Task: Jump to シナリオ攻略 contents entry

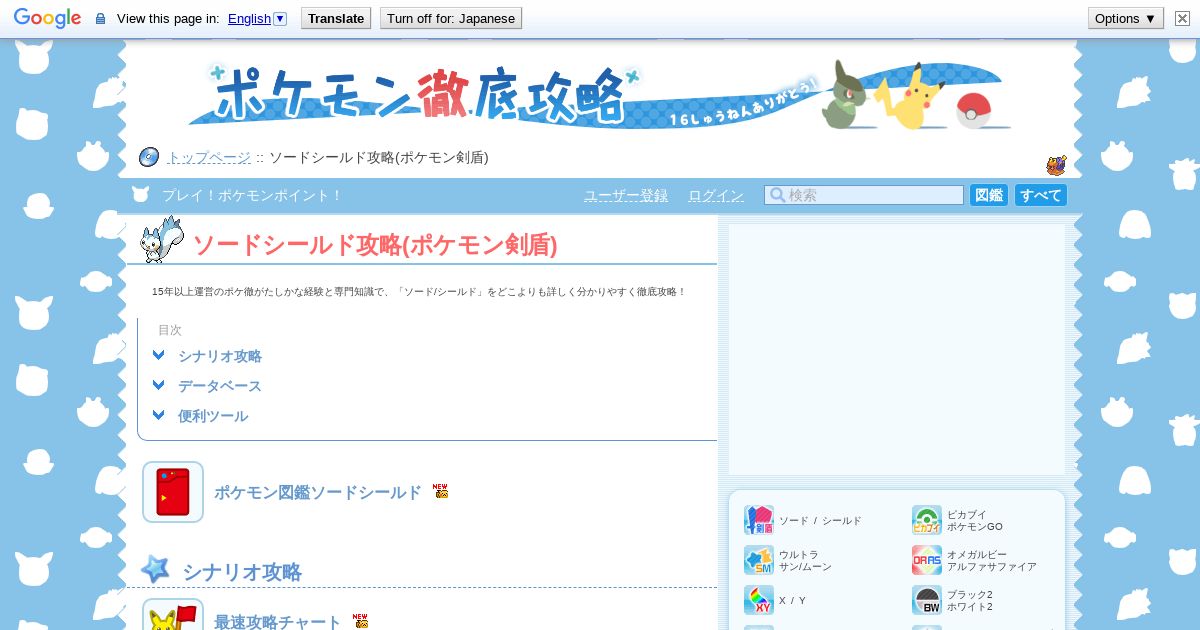Action: pos(220,356)
